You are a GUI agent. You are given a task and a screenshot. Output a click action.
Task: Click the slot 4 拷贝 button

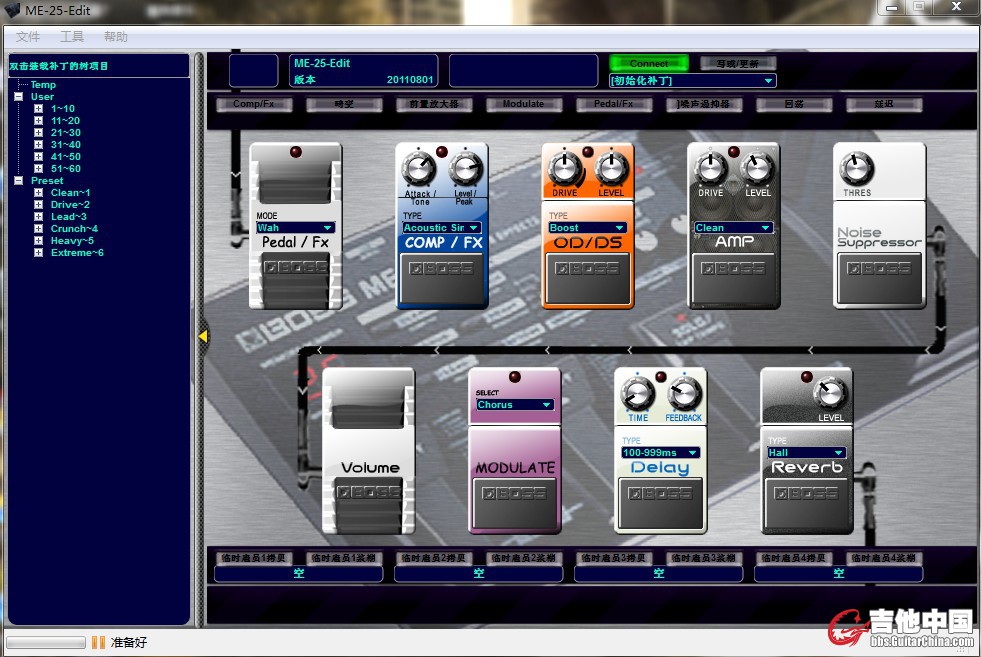coord(793,558)
